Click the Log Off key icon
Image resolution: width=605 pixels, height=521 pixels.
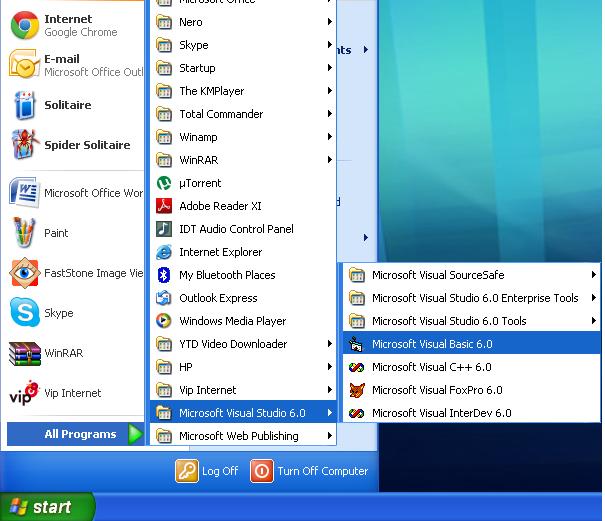tap(187, 471)
